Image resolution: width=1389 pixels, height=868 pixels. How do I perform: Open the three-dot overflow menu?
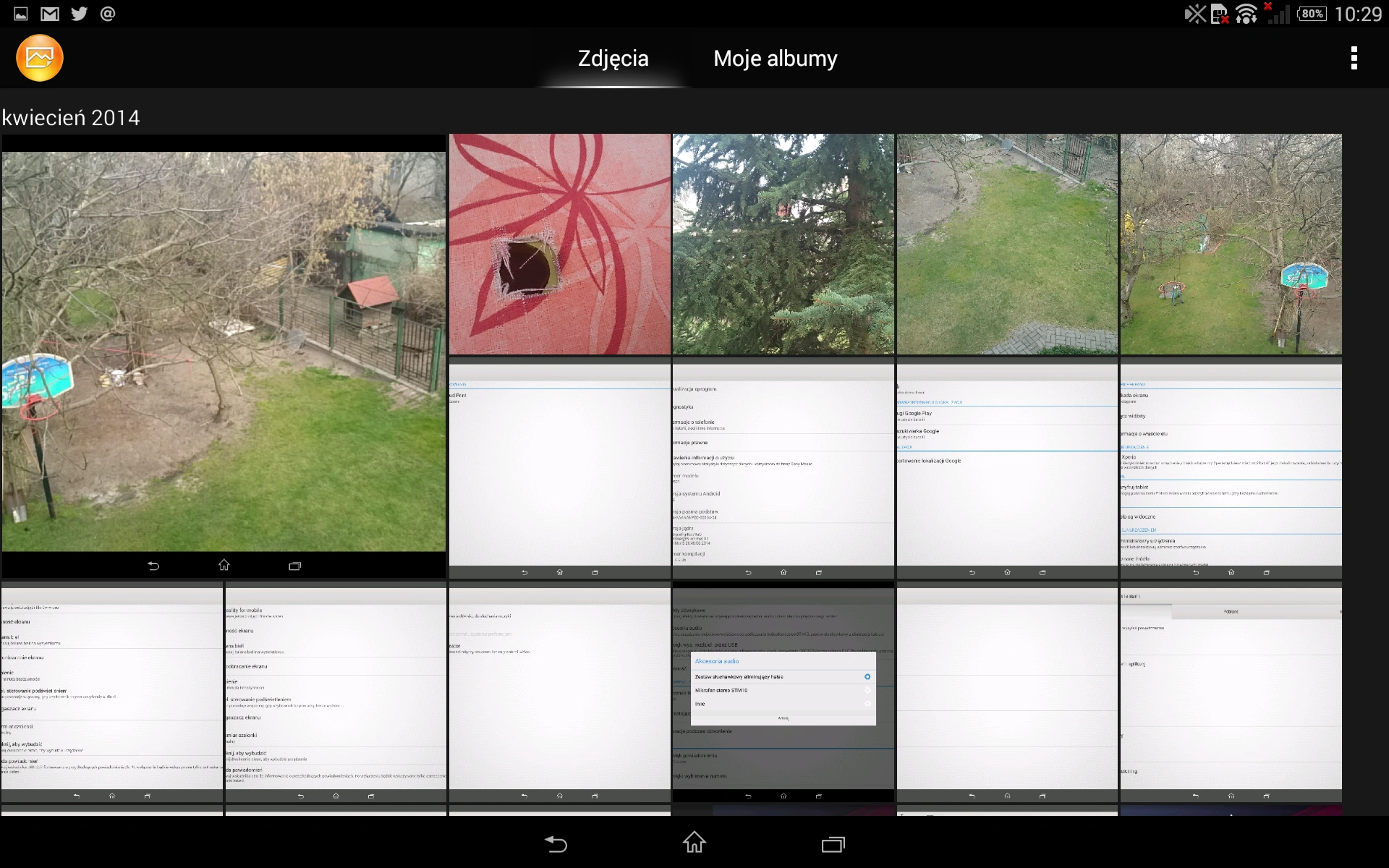pyautogui.click(x=1354, y=58)
